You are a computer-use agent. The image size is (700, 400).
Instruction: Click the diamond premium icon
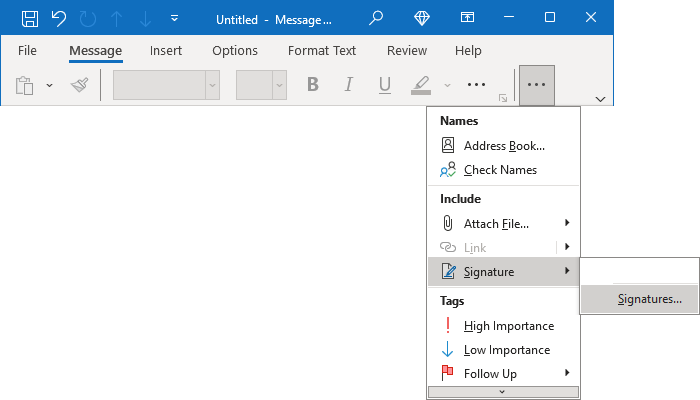tap(422, 18)
